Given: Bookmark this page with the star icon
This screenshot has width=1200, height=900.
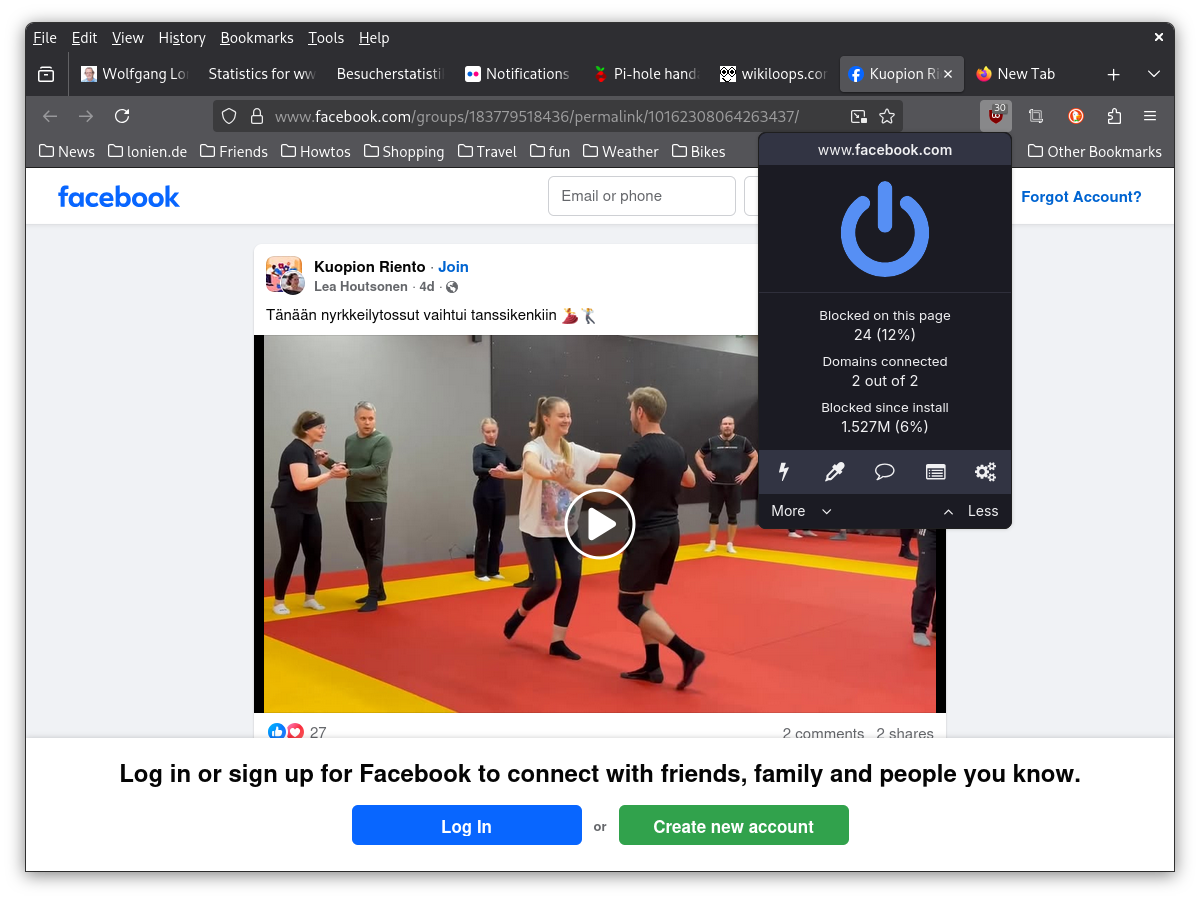Looking at the screenshot, I should pos(887,116).
